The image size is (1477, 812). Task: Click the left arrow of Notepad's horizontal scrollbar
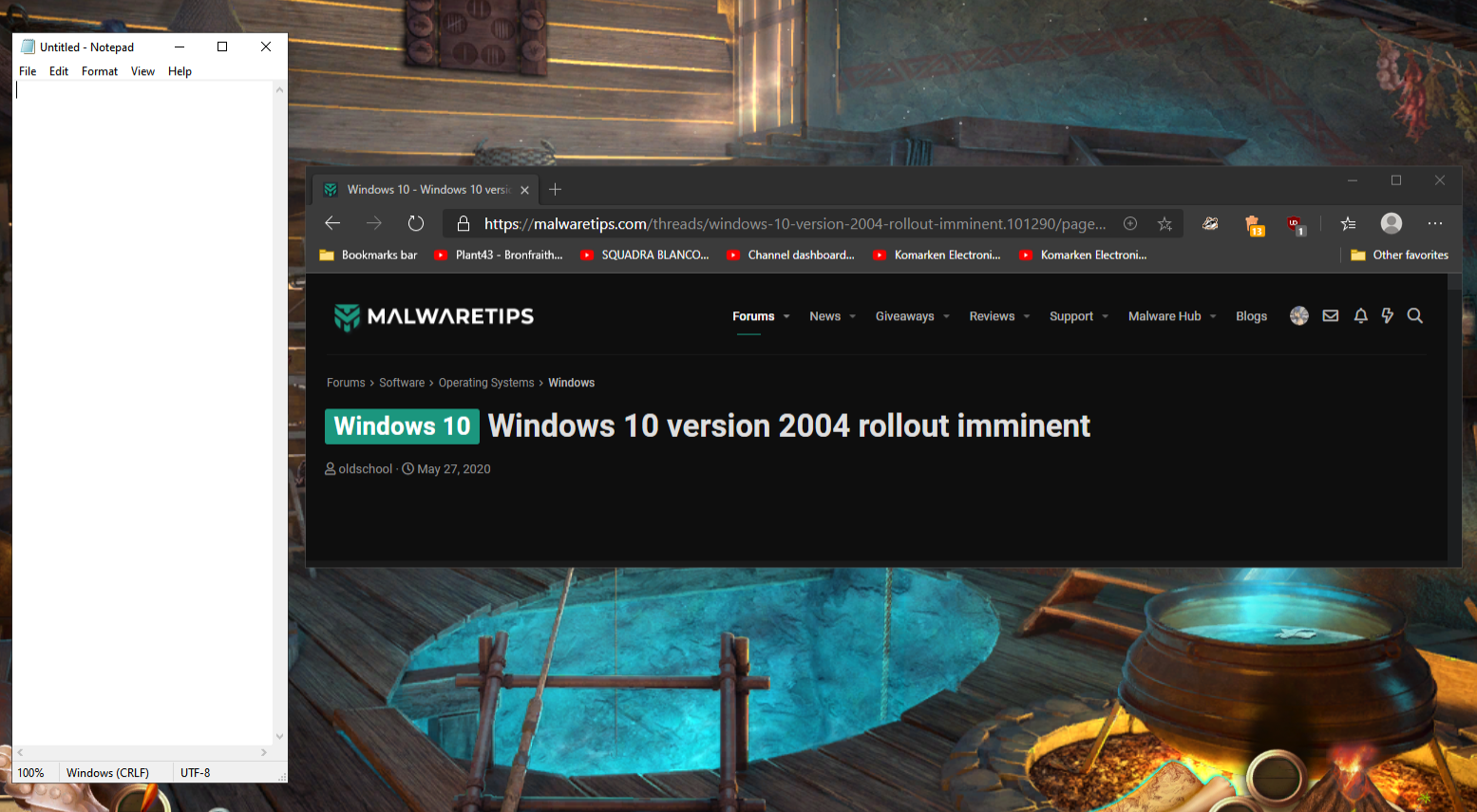pyautogui.click(x=20, y=752)
